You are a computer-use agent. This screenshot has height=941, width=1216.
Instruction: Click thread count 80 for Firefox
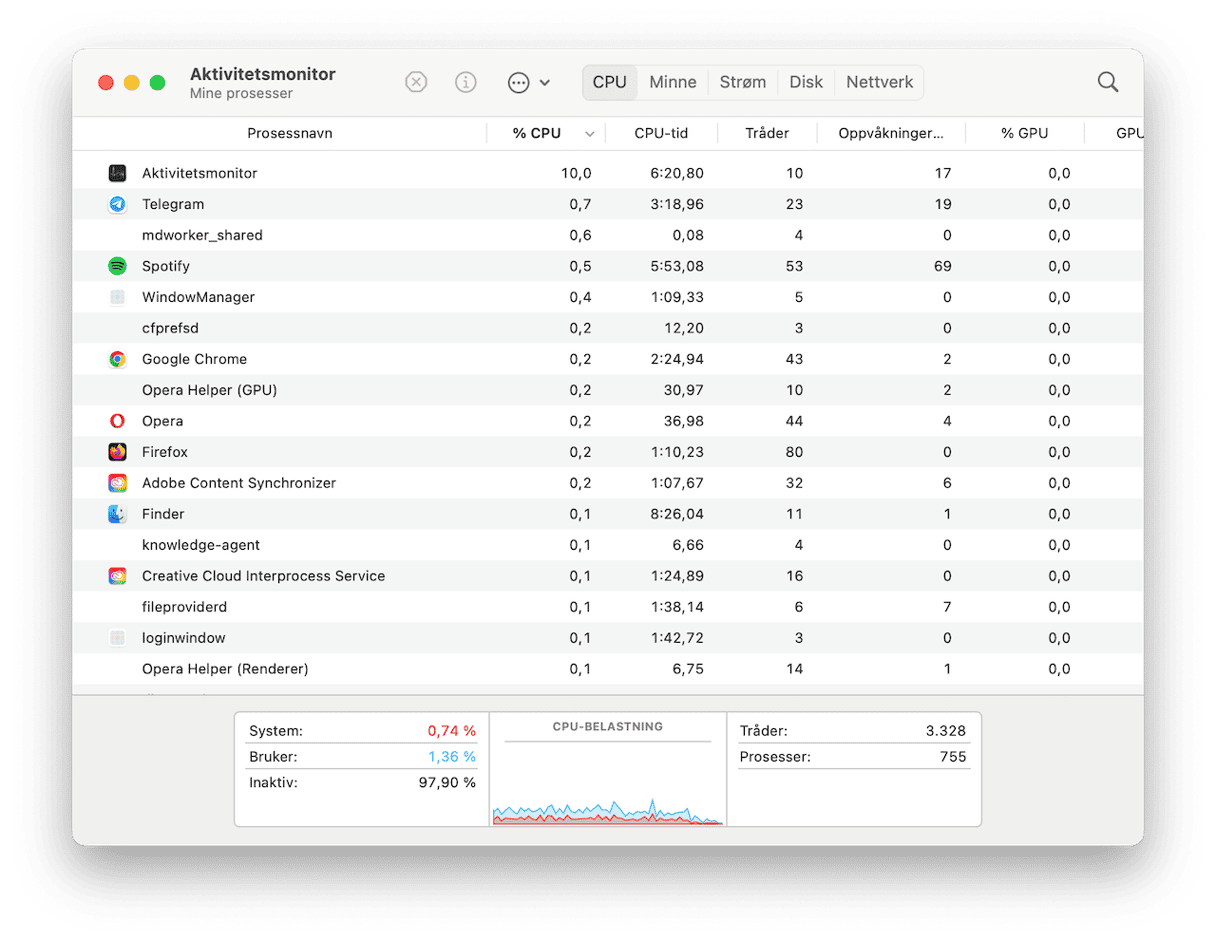pos(794,452)
